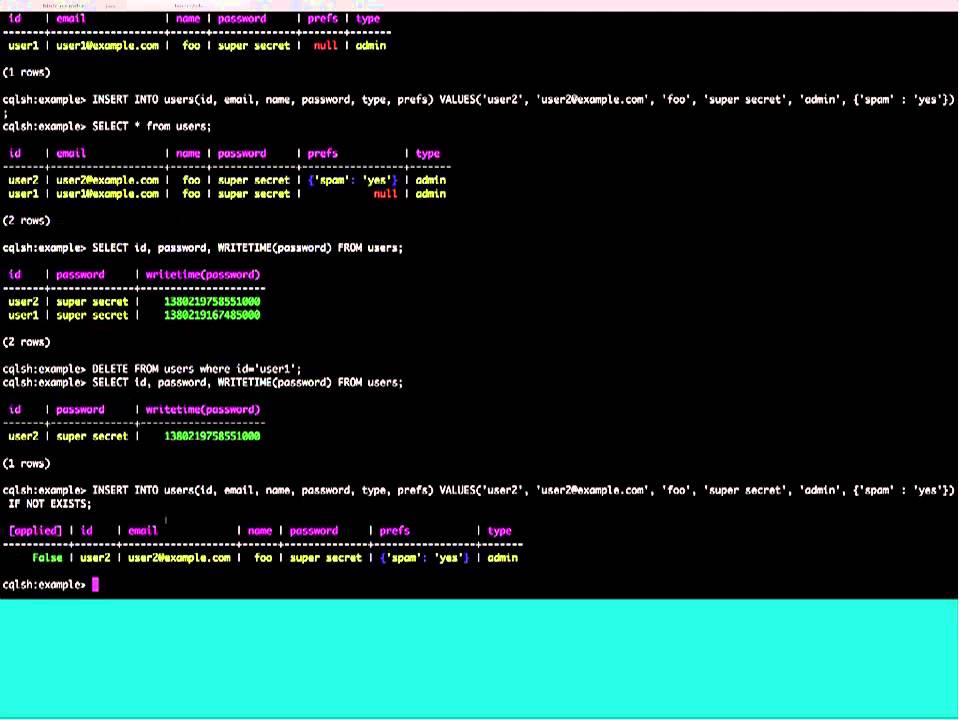This screenshot has height=720, width=960.
Task: Click 1380219758551000 in the two-row writetime result
Action: coord(212,302)
